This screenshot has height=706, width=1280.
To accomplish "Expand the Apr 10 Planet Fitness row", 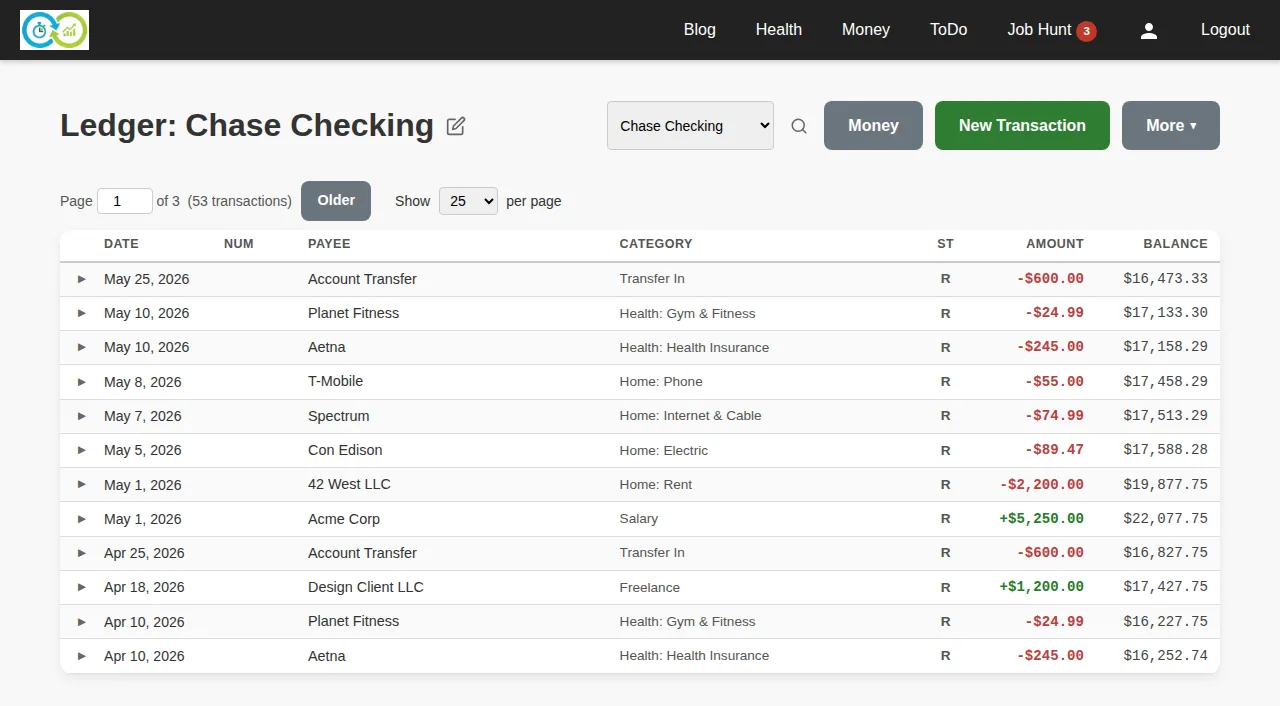I will 82,621.
